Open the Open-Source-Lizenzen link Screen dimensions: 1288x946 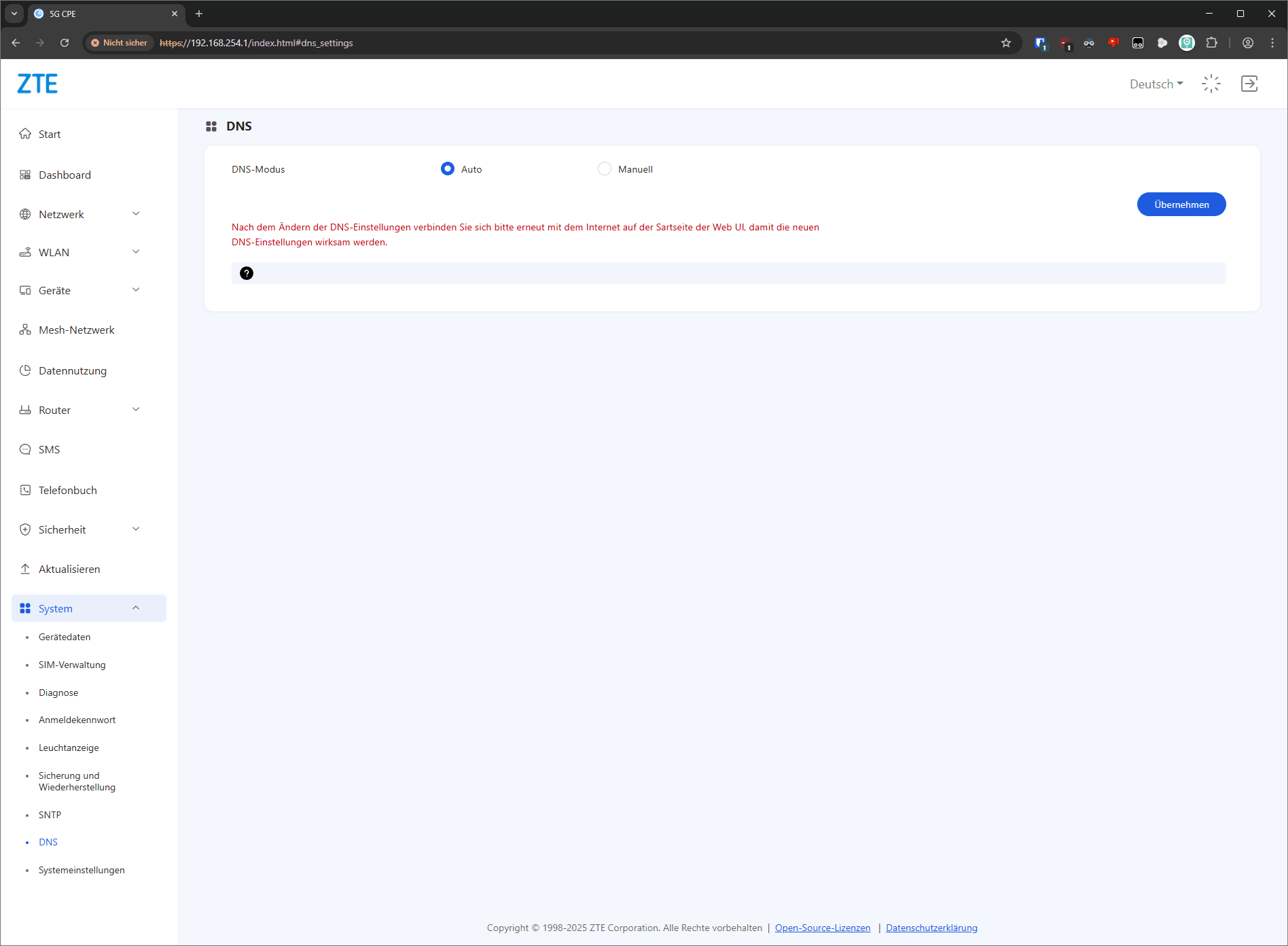click(x=823, y=928)
